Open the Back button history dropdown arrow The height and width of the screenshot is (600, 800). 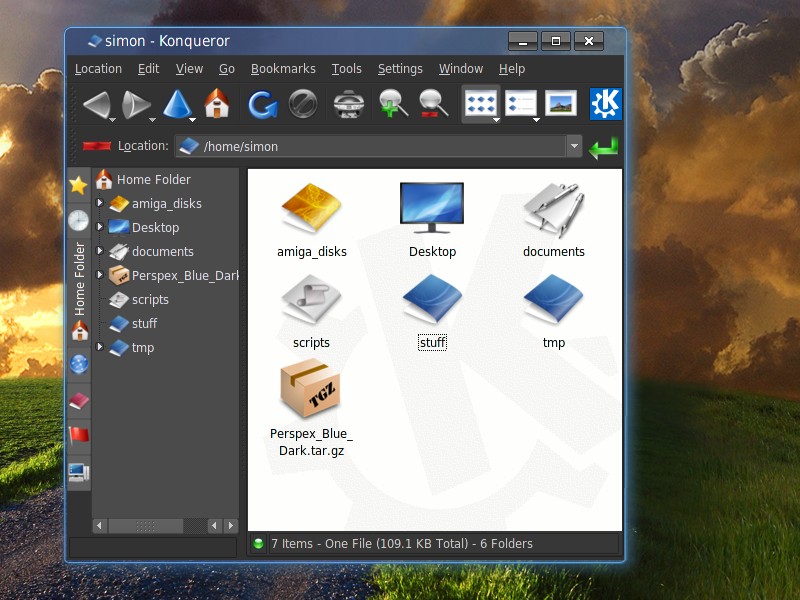pyautogui.click(x=112, y=120)
